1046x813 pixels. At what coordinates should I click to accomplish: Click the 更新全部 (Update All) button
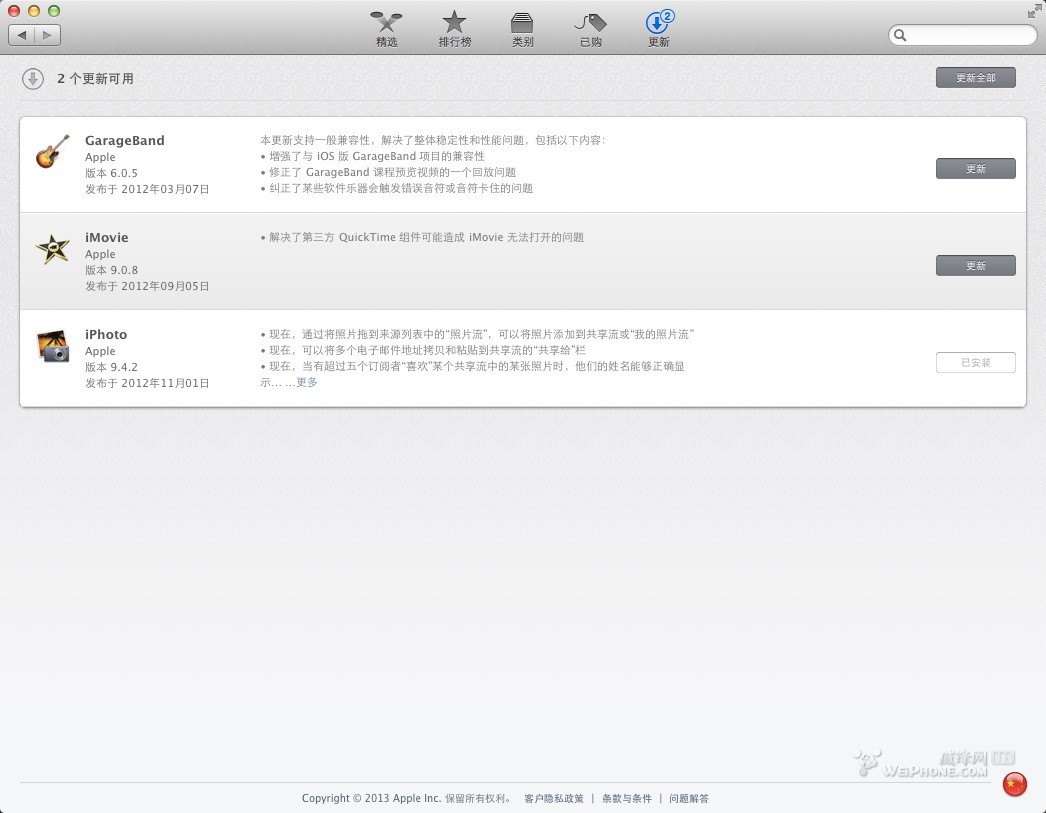pos(975,77)
